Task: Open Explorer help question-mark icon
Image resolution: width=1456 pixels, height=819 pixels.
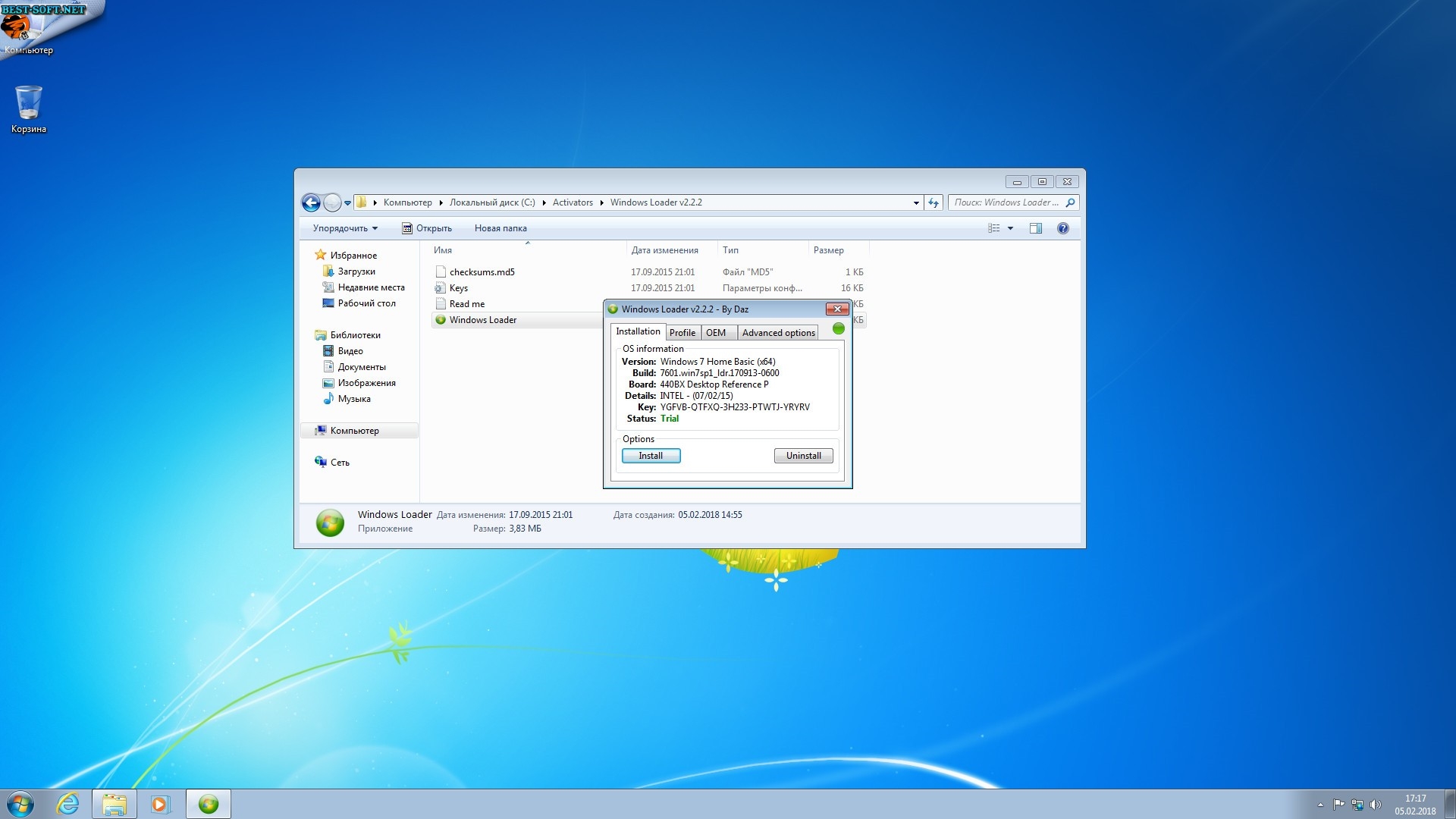Action: (x=1063, y=228)
